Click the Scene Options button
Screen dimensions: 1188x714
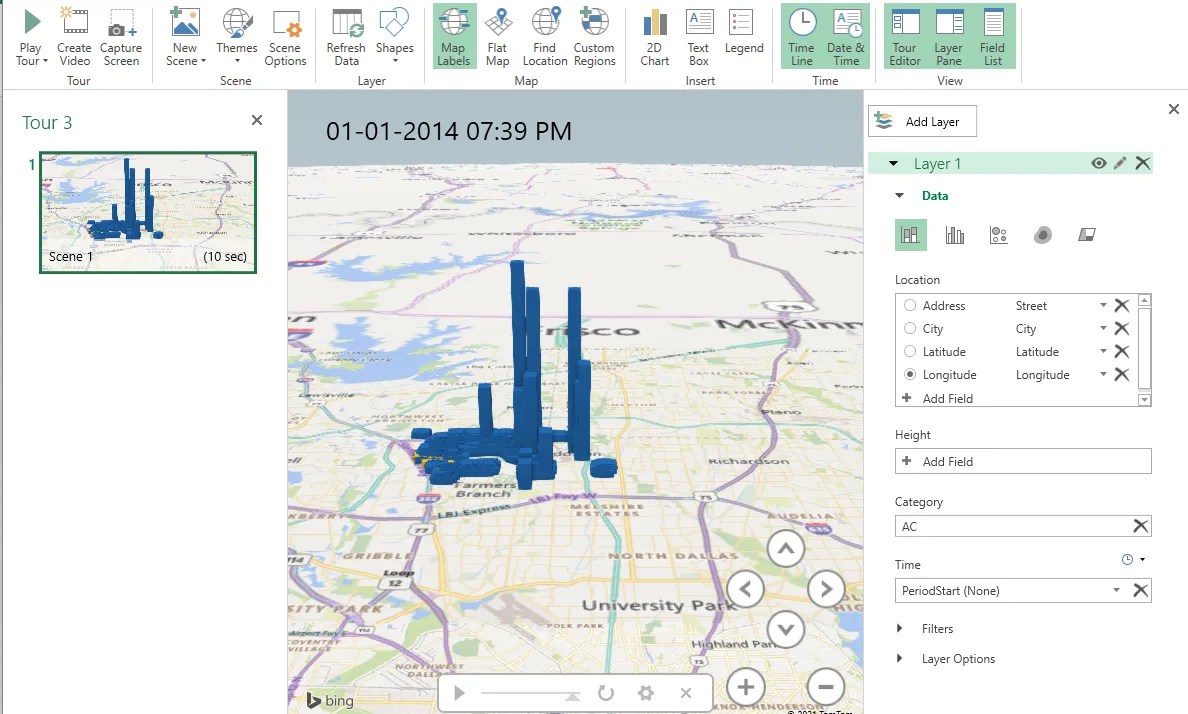coord(286,37)
